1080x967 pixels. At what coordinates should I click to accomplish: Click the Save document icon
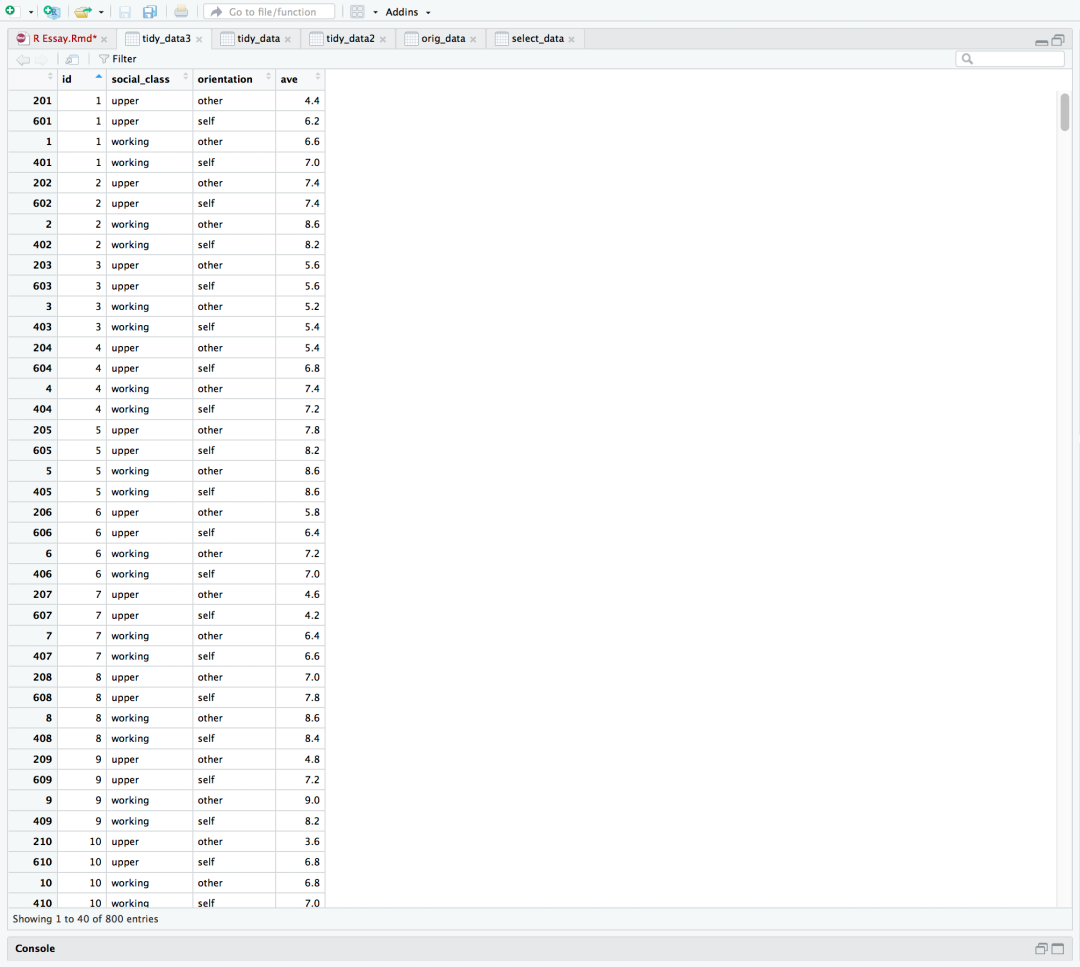(x=125, y=12)
